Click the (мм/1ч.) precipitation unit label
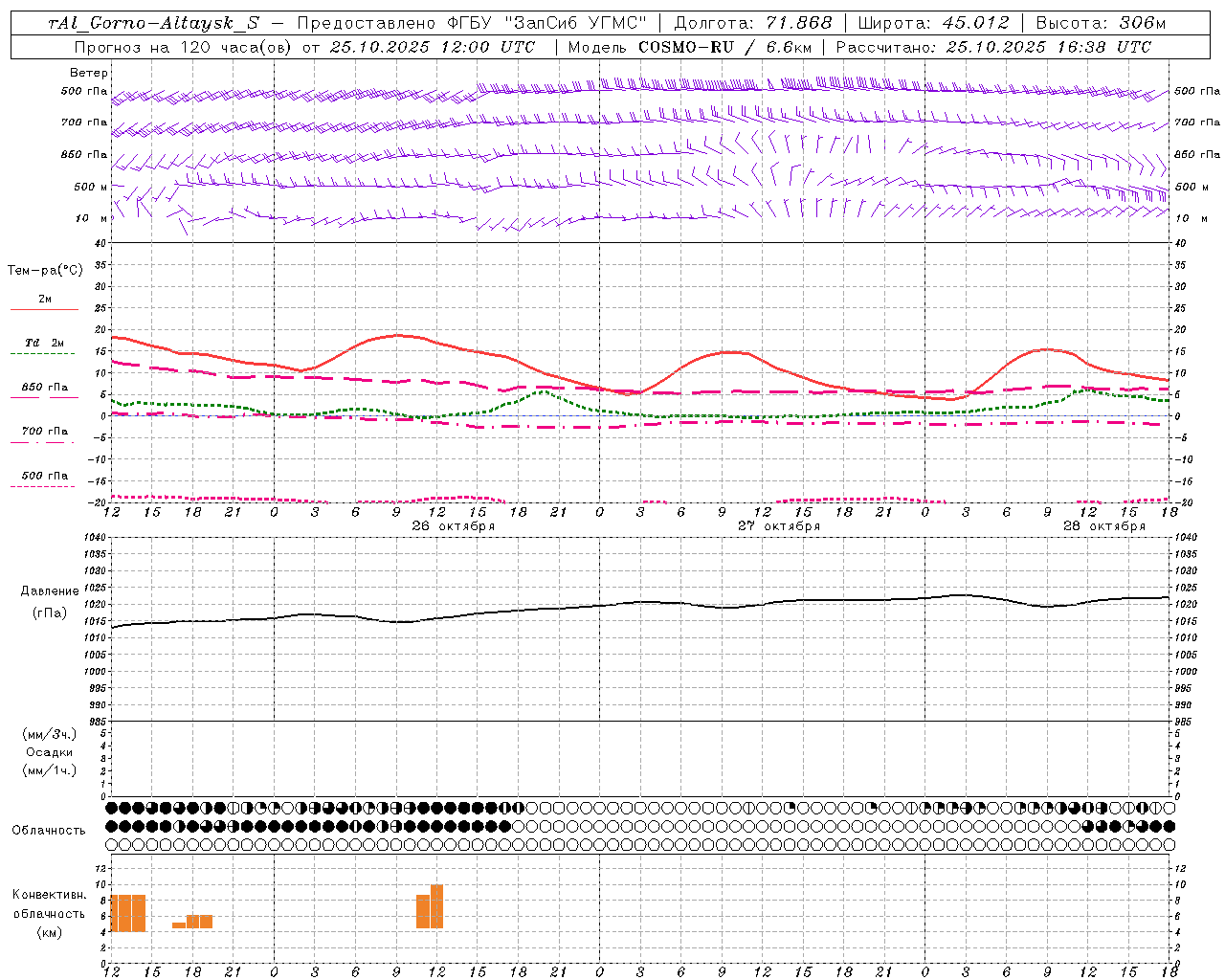Viewport: 1225px width, 980px height. coord(50,770)
